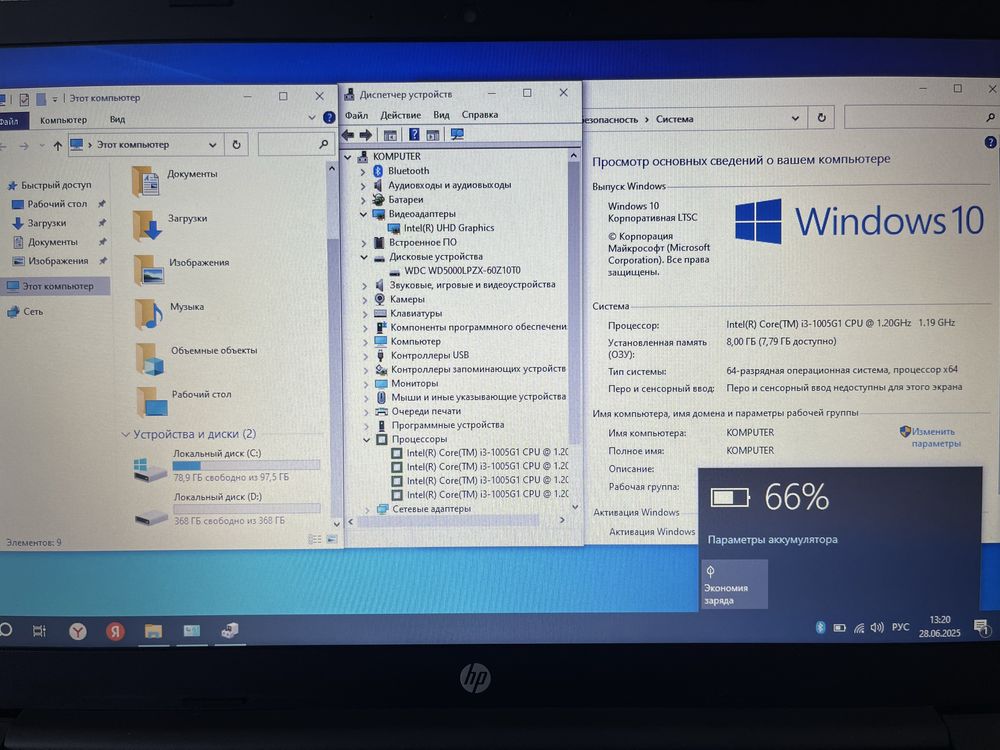Image resolution: width=1000 pixels, height=750 pixels.
Task: Click refresh button in Explorer address bar
Action: point(236,145)
